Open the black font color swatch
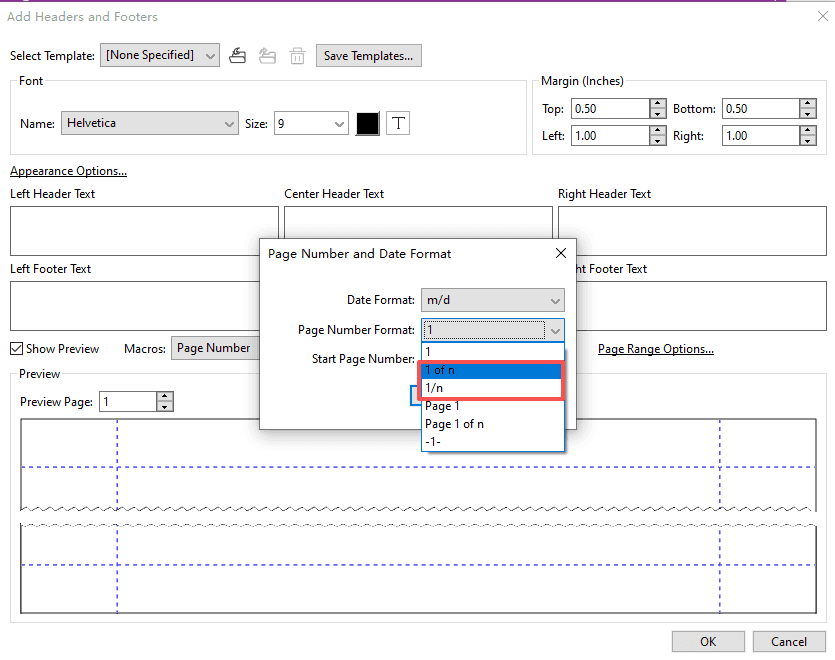835x660 pixels. [x=367, y=124]
